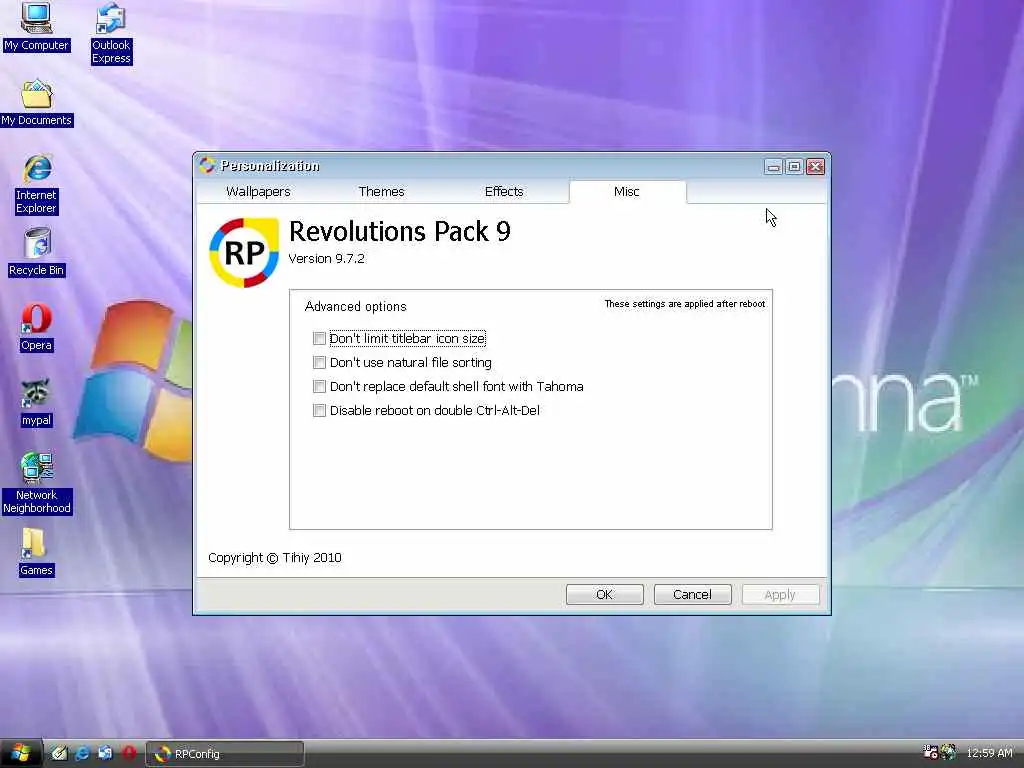Minimize the Personalization window

(x=773, y=167)
